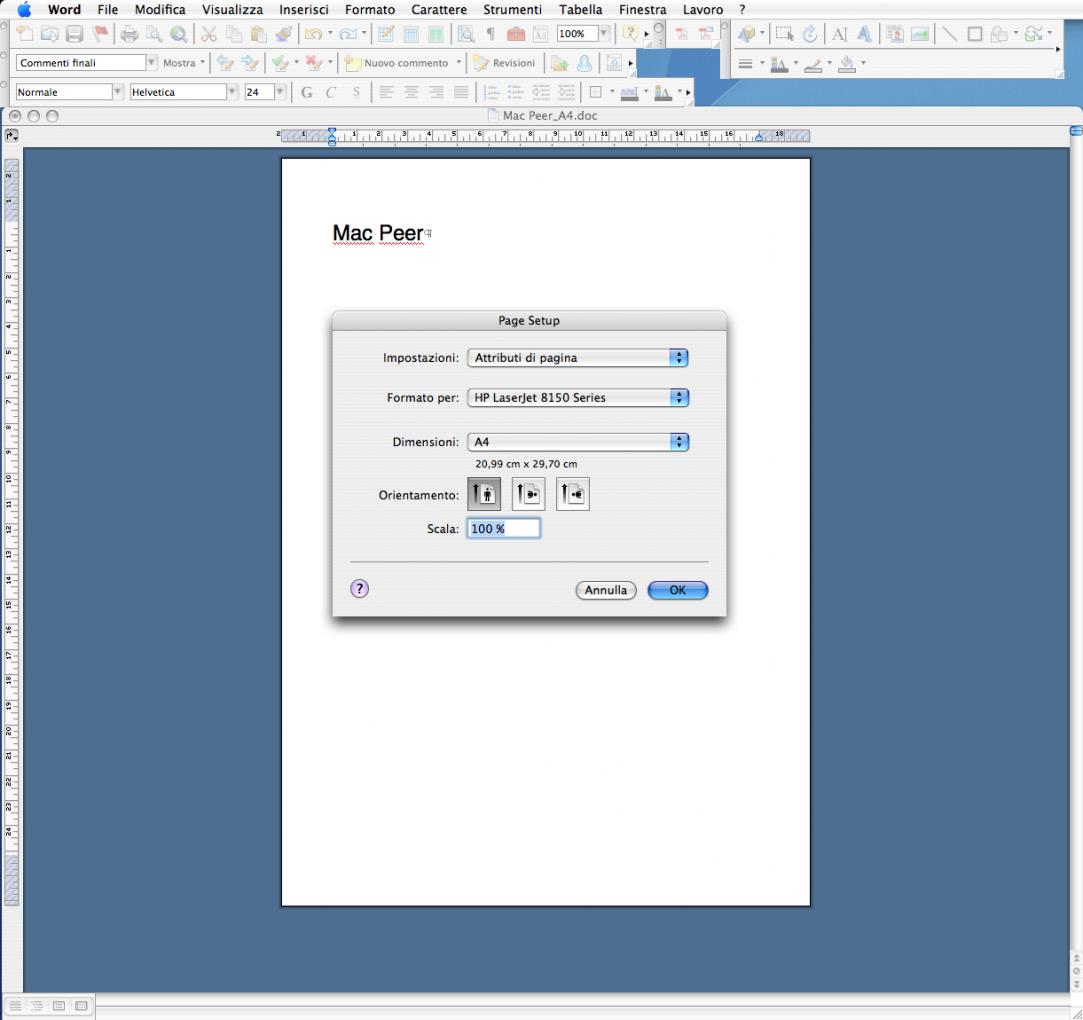Viewport: 1083px width, 1020px height.
Task: Toggle the paragraph marks (¶) icon
Action: pyautogui.click(x=490, y=33)
